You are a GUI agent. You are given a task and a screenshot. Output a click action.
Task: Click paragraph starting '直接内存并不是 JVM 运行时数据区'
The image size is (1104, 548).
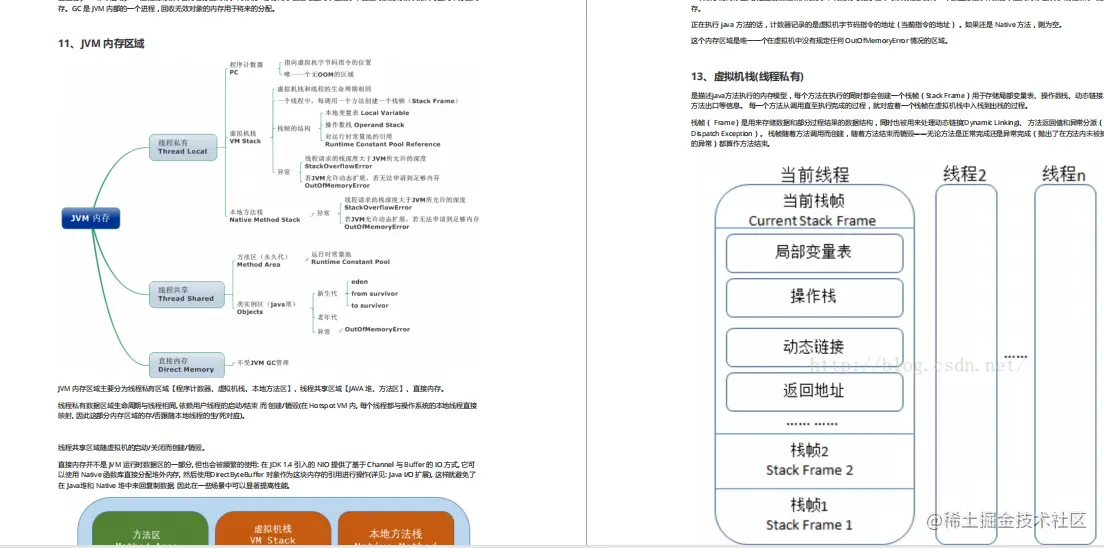click(268, 475)
